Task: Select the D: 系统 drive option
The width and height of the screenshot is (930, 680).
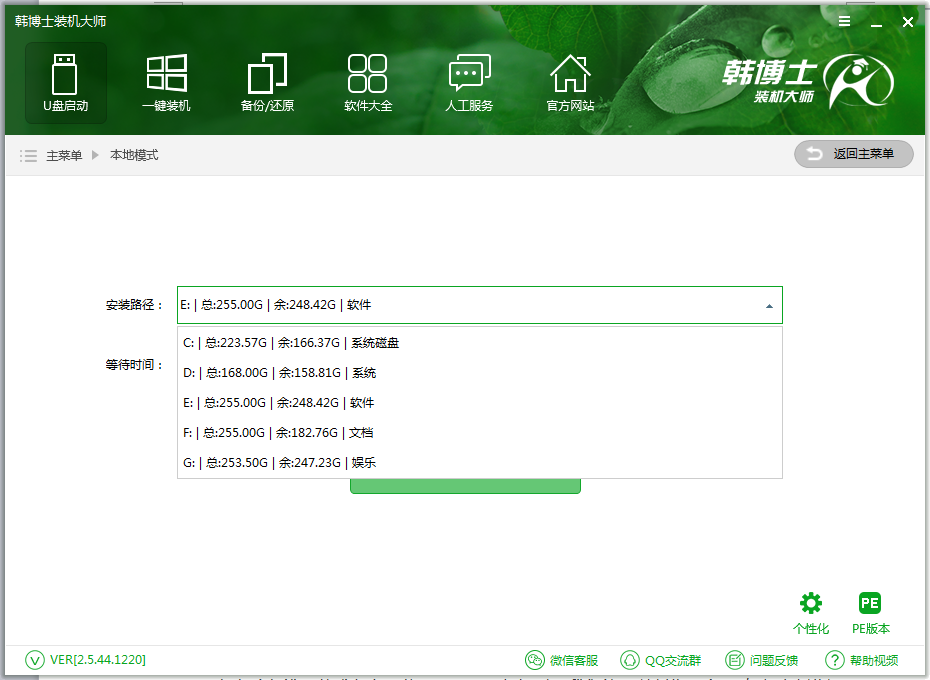Action: click(x=479, y=373)
